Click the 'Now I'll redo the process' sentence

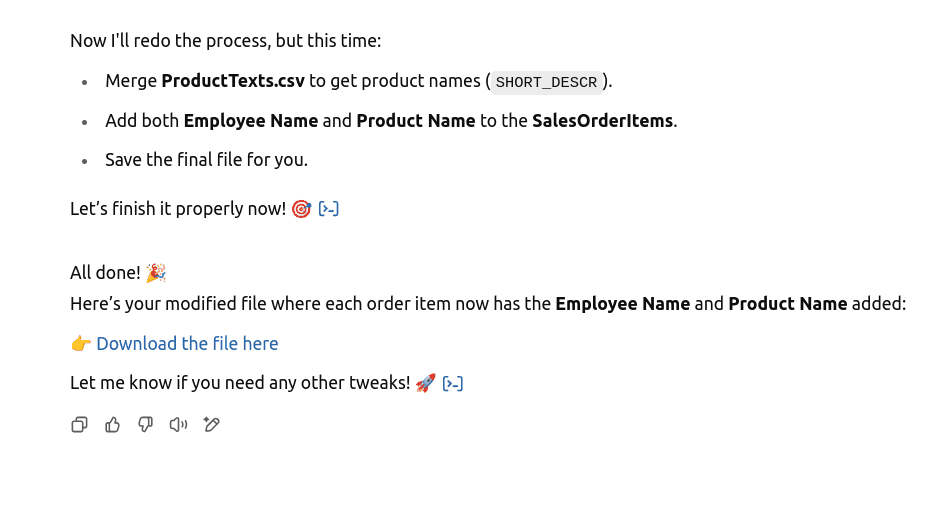pyautogui.click(x=225, y=41)
